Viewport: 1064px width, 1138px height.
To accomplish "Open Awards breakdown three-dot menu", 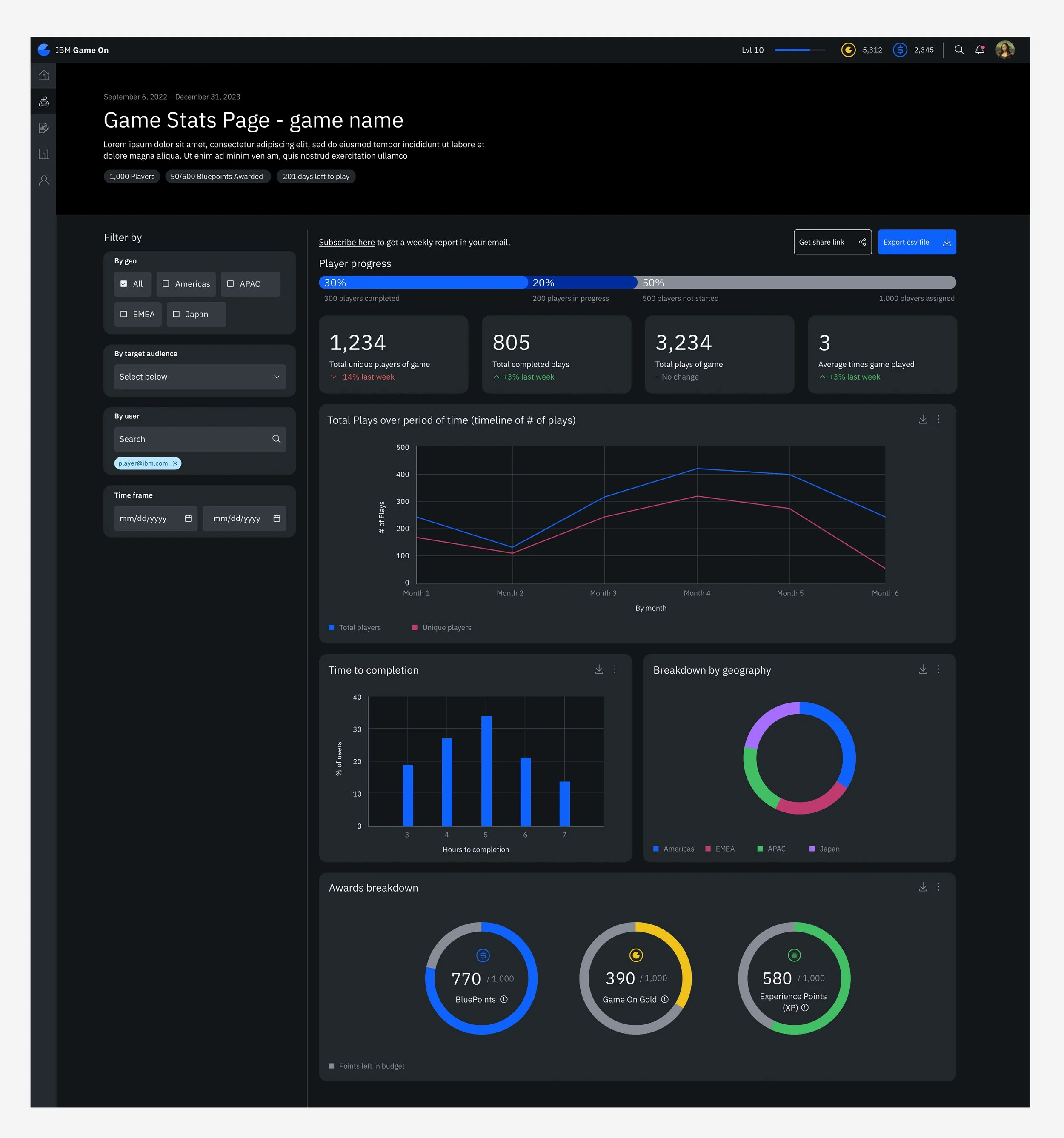I will tap(938, 887).
